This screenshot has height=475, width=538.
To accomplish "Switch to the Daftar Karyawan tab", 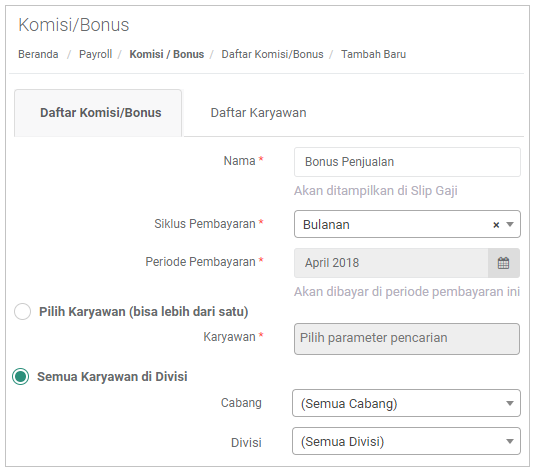I will coord(258,113).
